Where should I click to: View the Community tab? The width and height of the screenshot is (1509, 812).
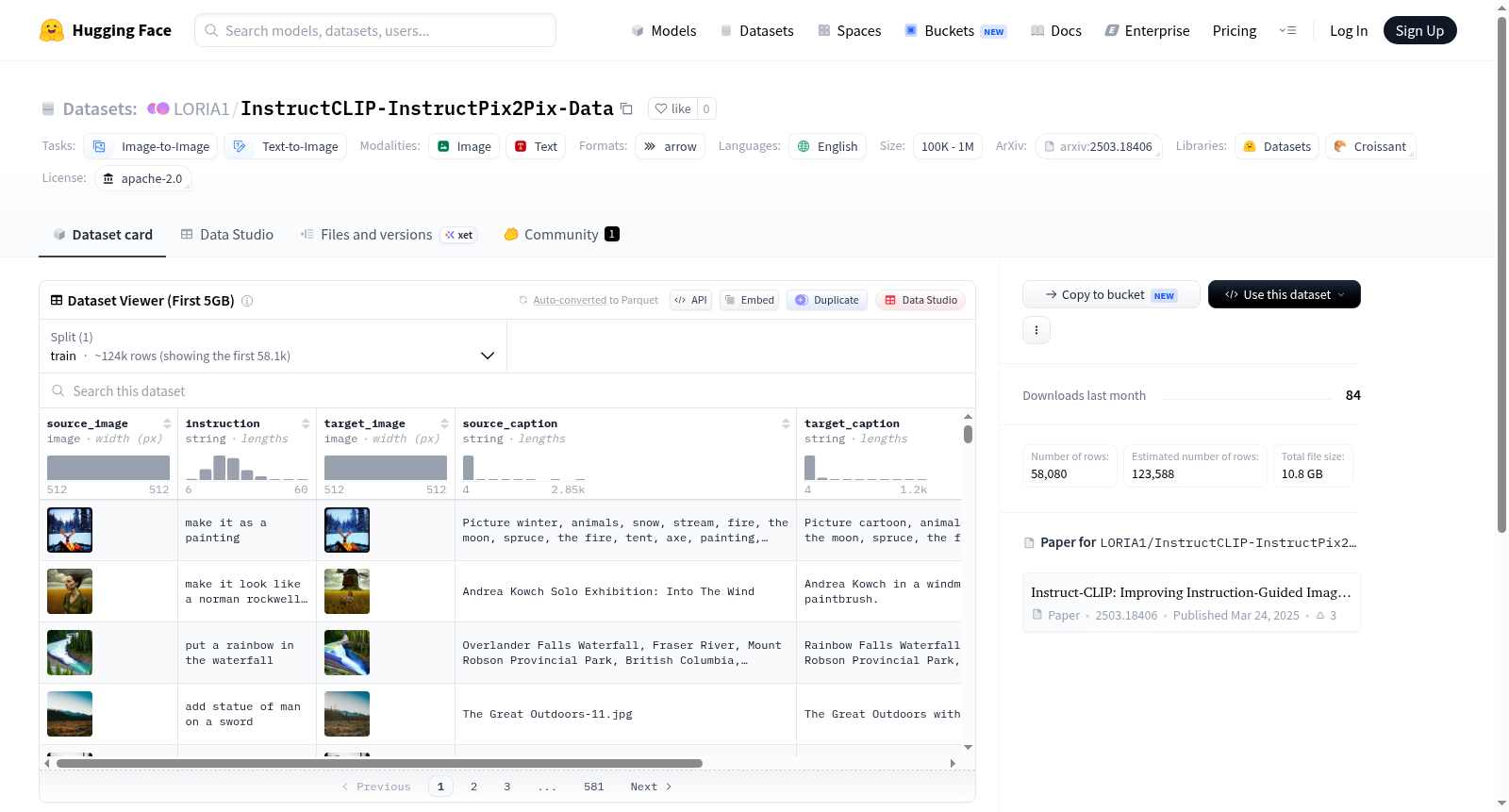click(x=562, y=235)
